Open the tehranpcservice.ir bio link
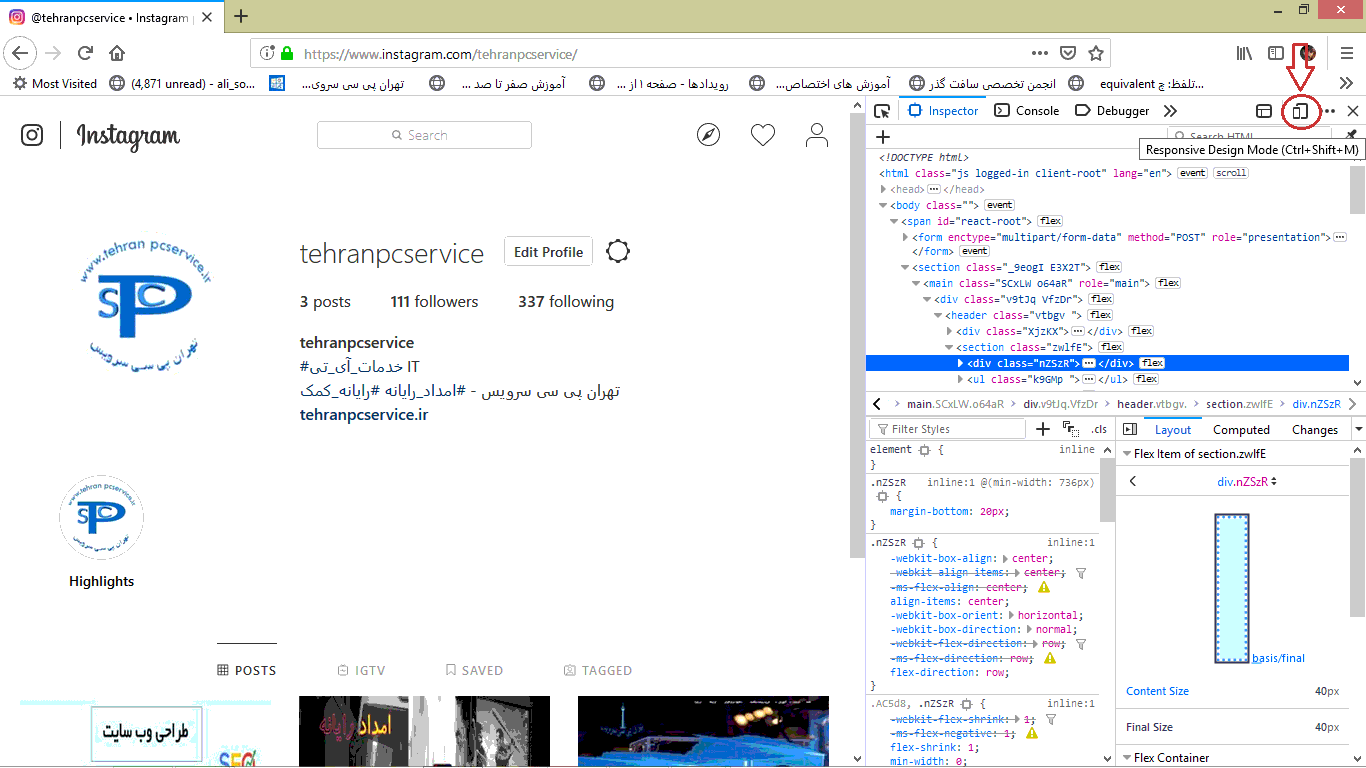Image resolution: width=1366 pixels, height=768 pixels. click(x=364, y=414)
